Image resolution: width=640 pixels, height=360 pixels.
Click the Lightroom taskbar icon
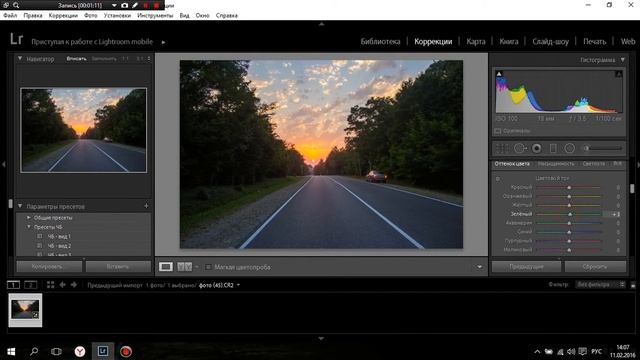click(103, 351)
